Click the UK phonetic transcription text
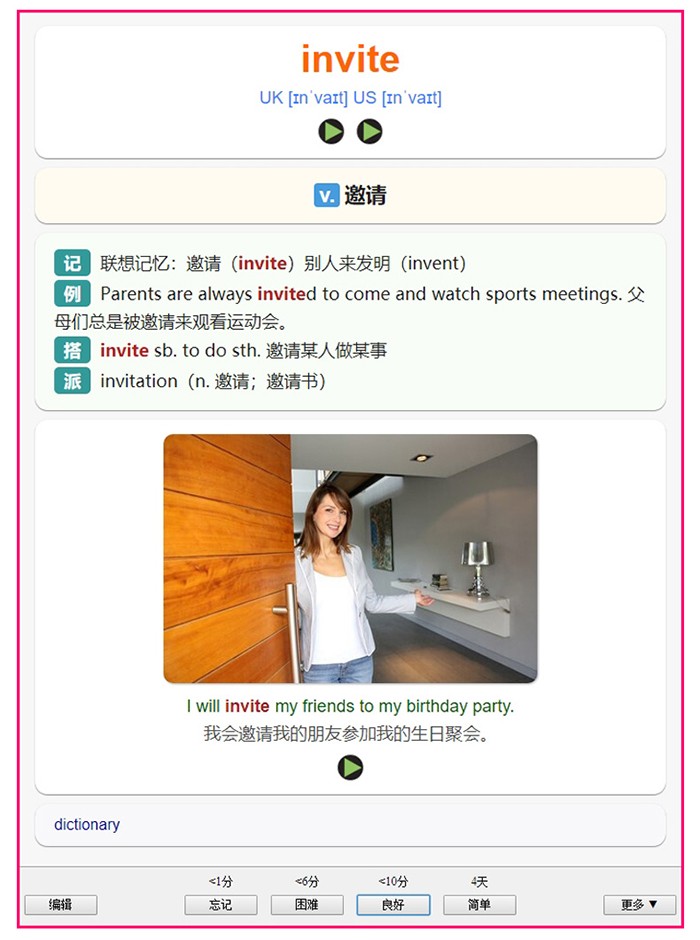Viewport: 700px width, 940px height. (x=303, y=98)
